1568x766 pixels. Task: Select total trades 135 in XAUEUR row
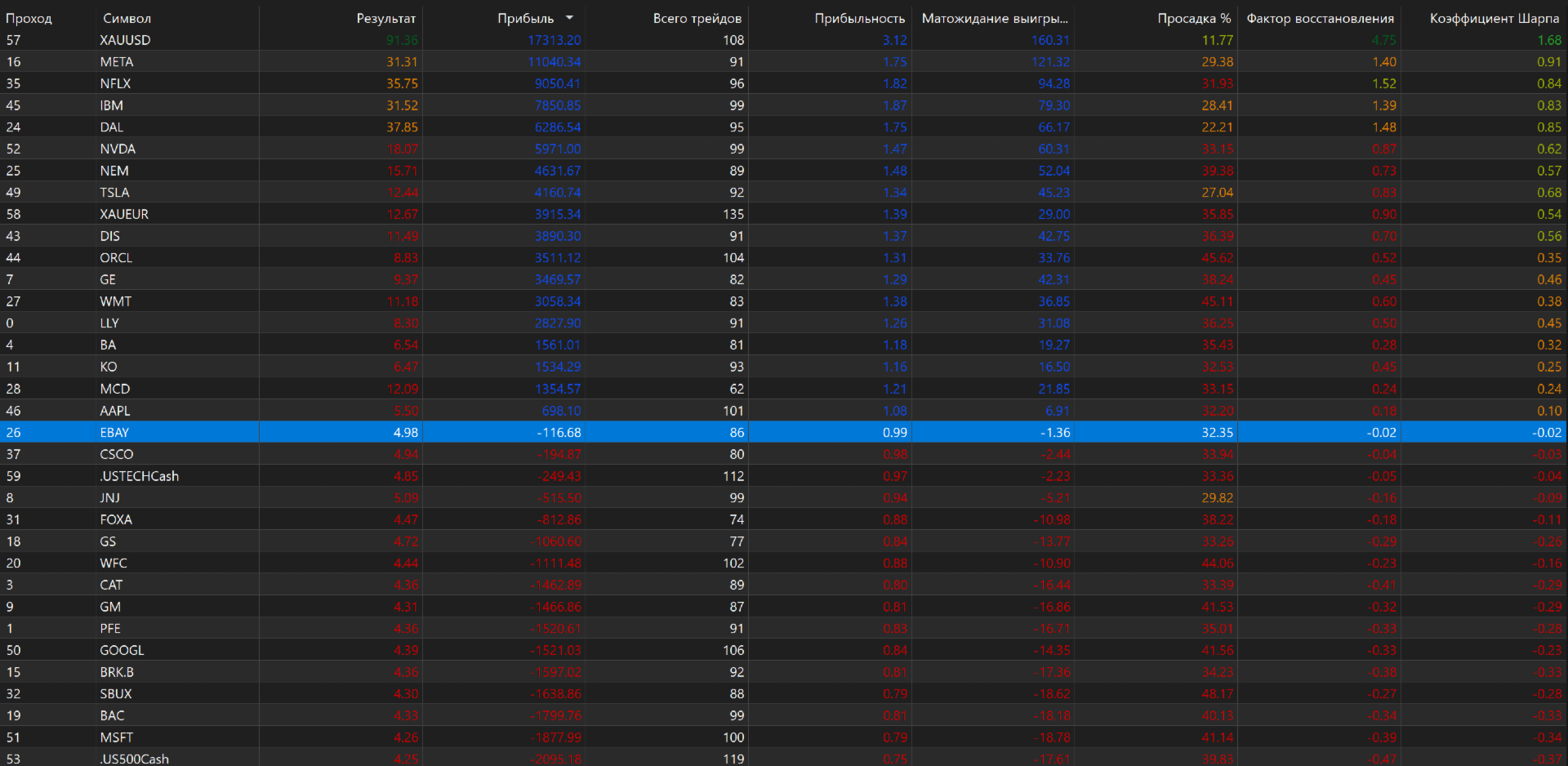[x=733, y=214]
